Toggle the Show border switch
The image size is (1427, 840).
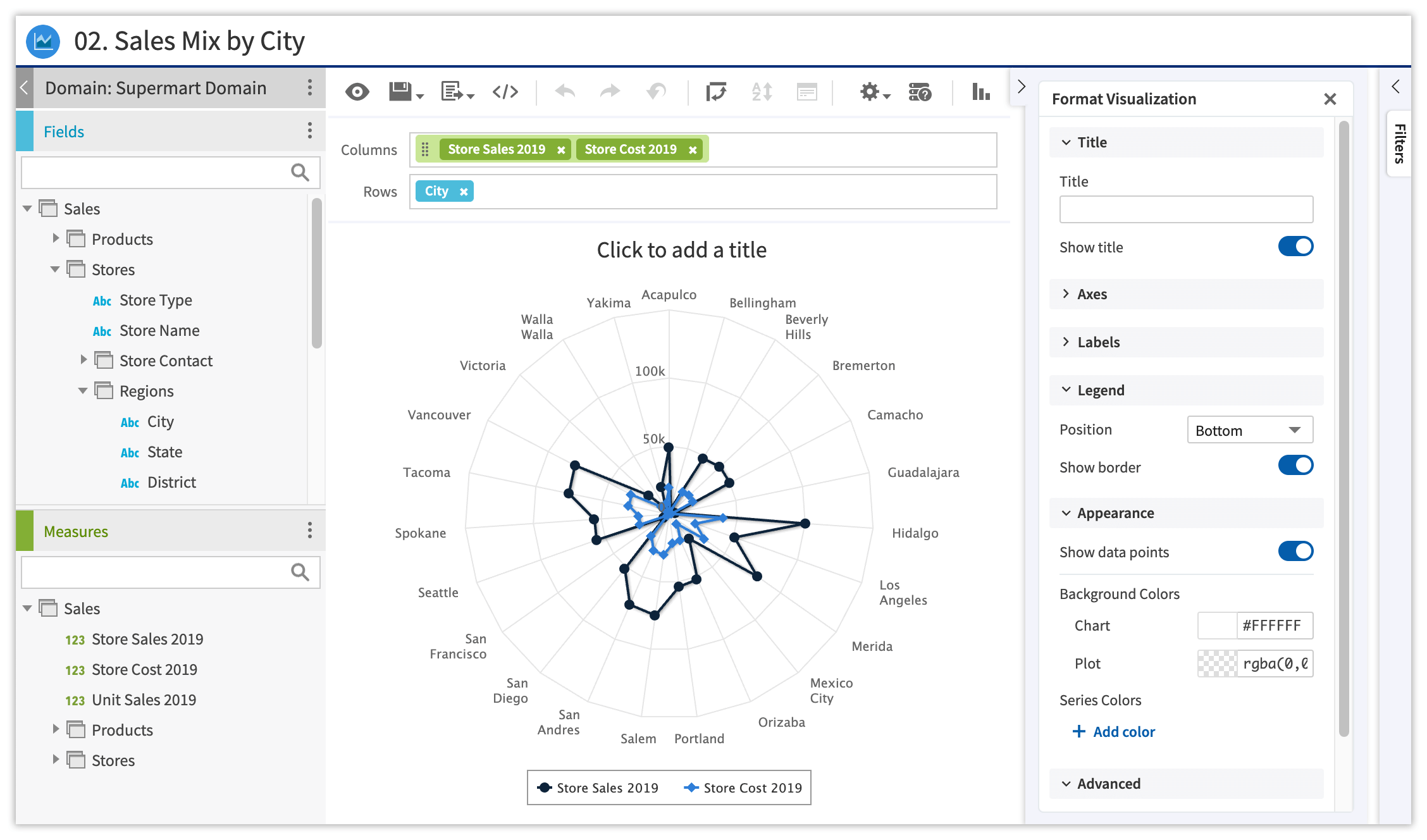click(x=1295, y=466)
